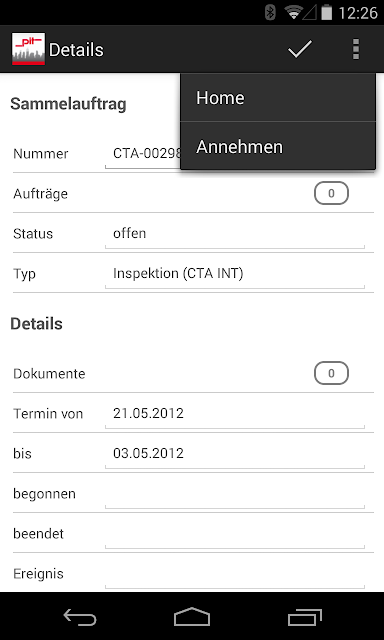Tap the checkmark confirm icon
The image size is (384, 640).
tap(300, 49)
